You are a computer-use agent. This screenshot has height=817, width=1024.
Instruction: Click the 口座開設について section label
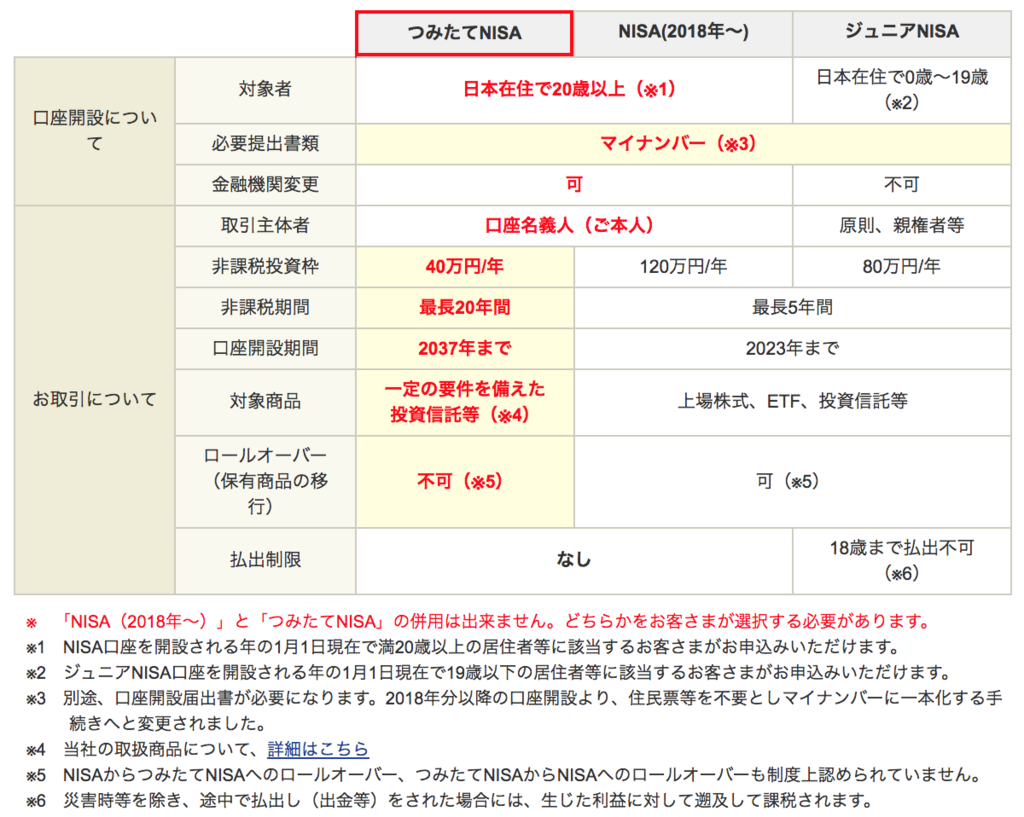[x=95, y=131]
